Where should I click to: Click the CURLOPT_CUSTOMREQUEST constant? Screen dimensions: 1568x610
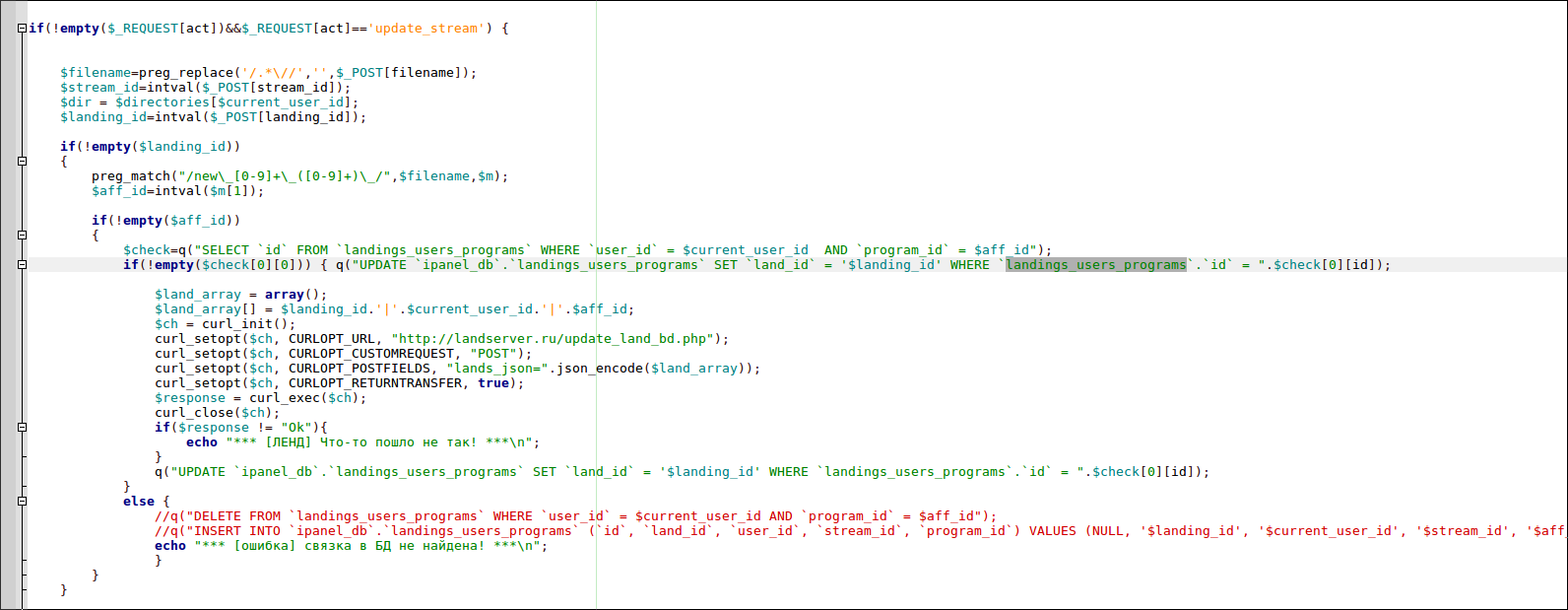tap(371, 354)
